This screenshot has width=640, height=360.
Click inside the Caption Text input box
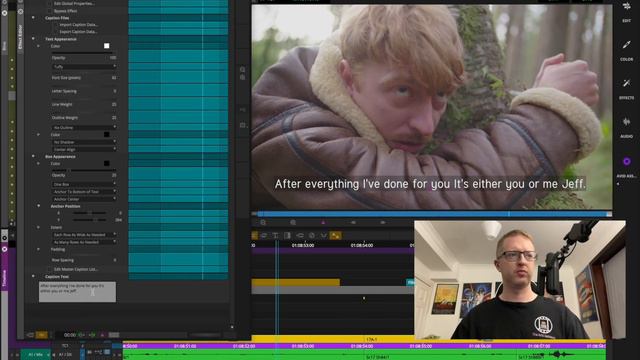click(x=77, y=292)
